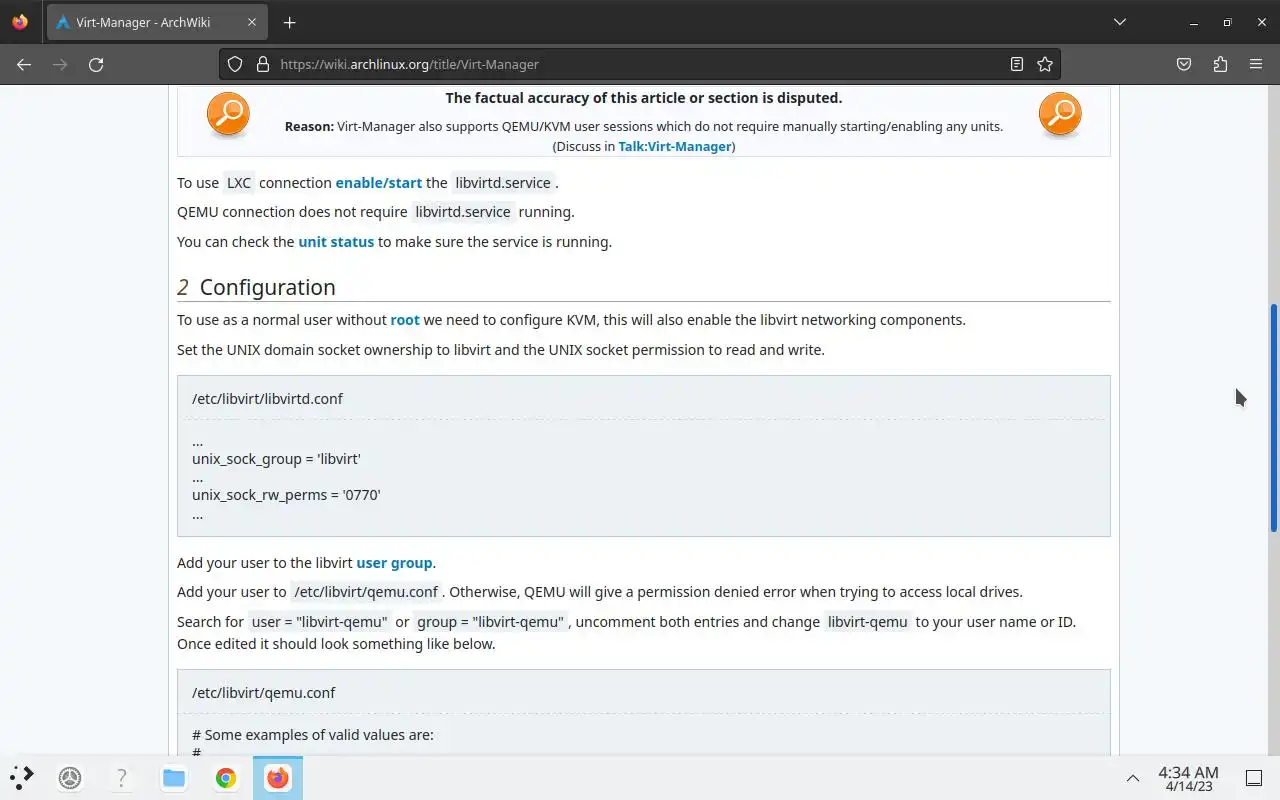Image resolution: width=1280 pixels, height=800 pixels.
Task: Click the forward navigation arrow
Action: tap(60, 64)
